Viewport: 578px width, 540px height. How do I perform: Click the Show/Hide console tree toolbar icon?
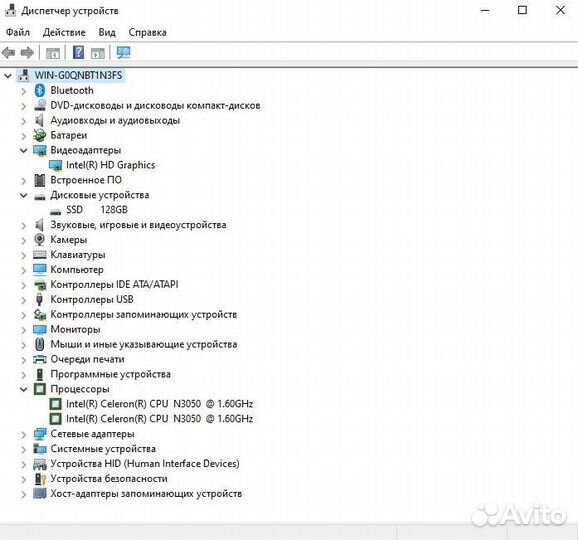click(x=53, y=53)
